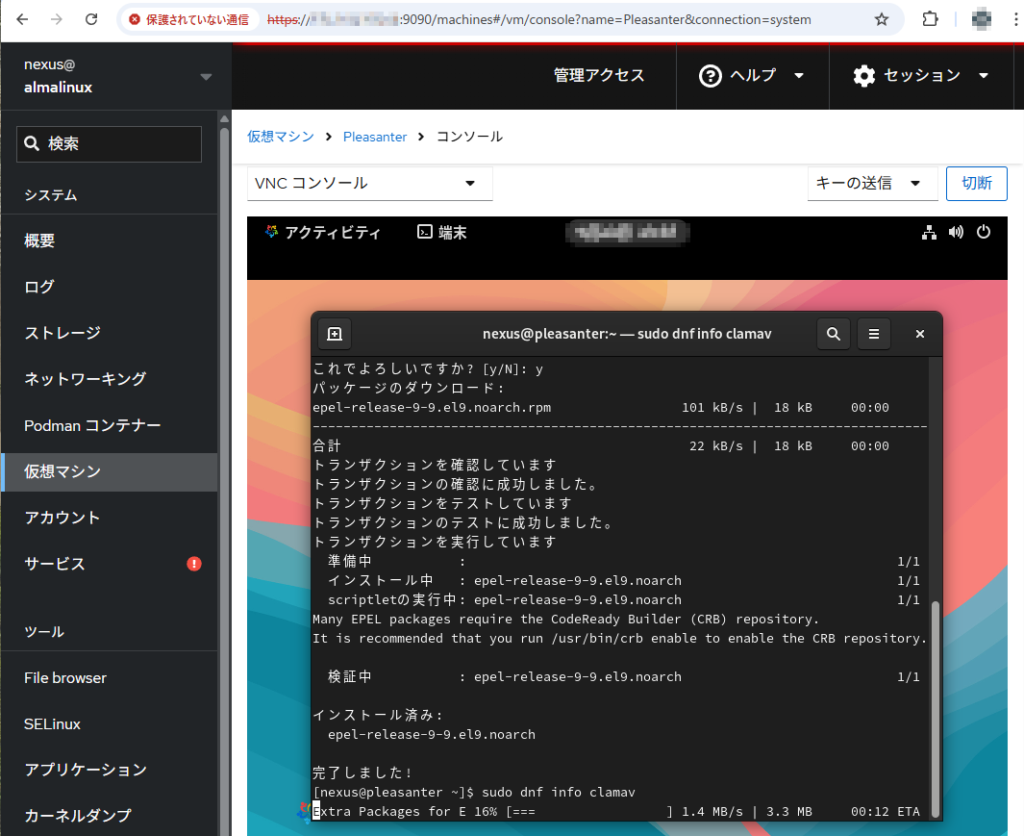Open ネットワーキング in the sidebar
Image resolution: width=1024 pixels, height=836 pixels.
tap(85, 379)
